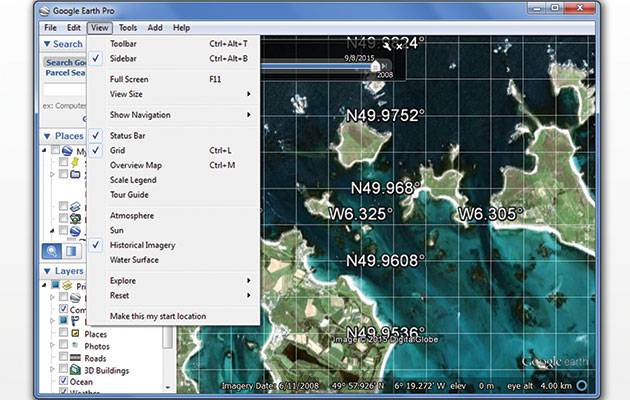Collapse the Places panel

tap(47, 137)
